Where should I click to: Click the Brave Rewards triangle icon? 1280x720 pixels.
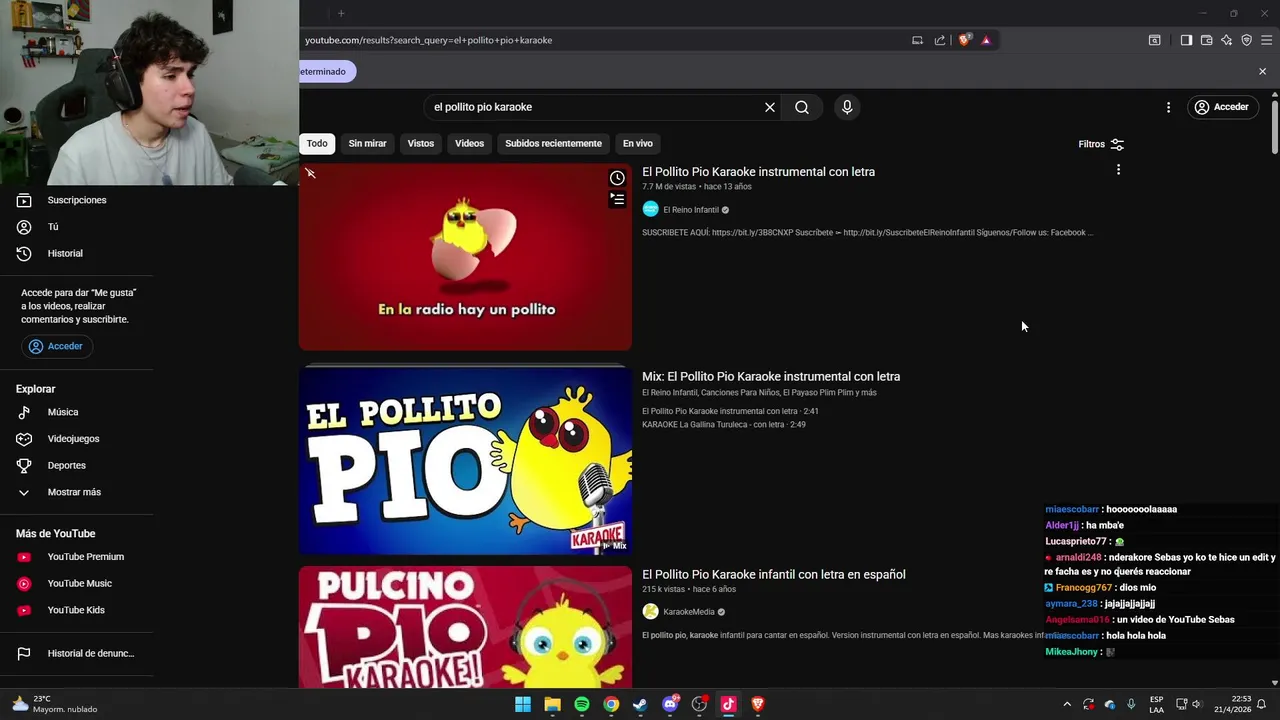click(986, 40)
